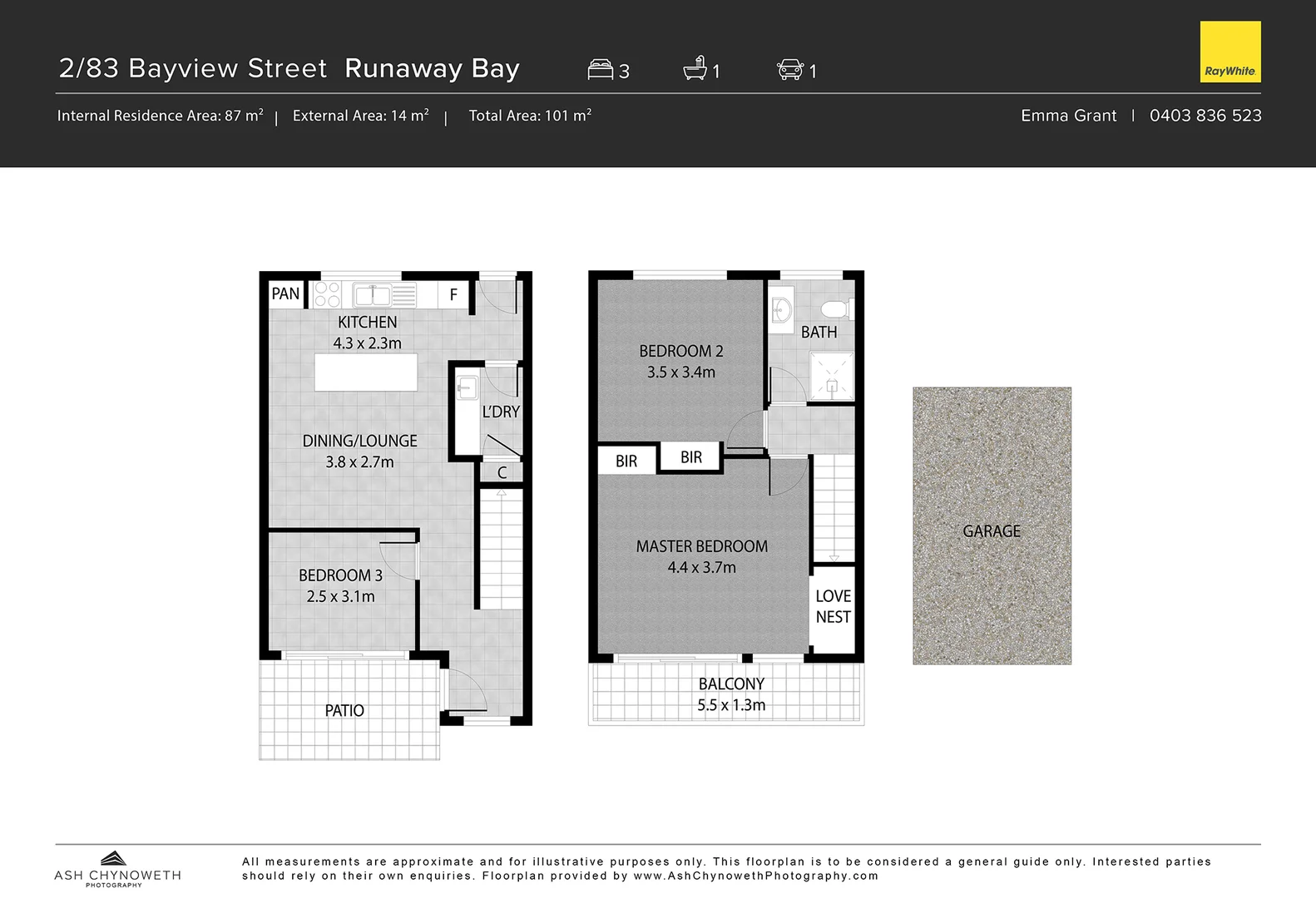Click the car parking icon
This screenshot has height=898, width=1316.
pyautogui.click(x=789, y=70)
